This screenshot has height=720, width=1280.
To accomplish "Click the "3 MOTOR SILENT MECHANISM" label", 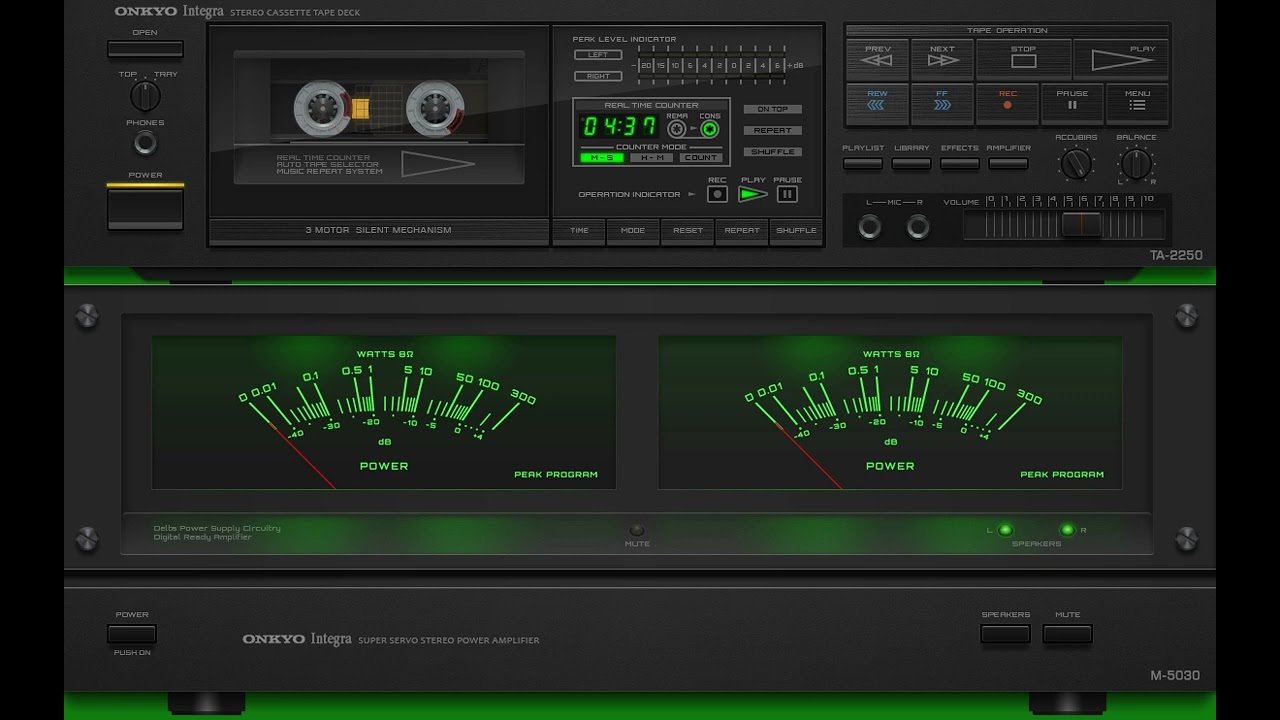I will pyautogui.click(x=378, y=230).
